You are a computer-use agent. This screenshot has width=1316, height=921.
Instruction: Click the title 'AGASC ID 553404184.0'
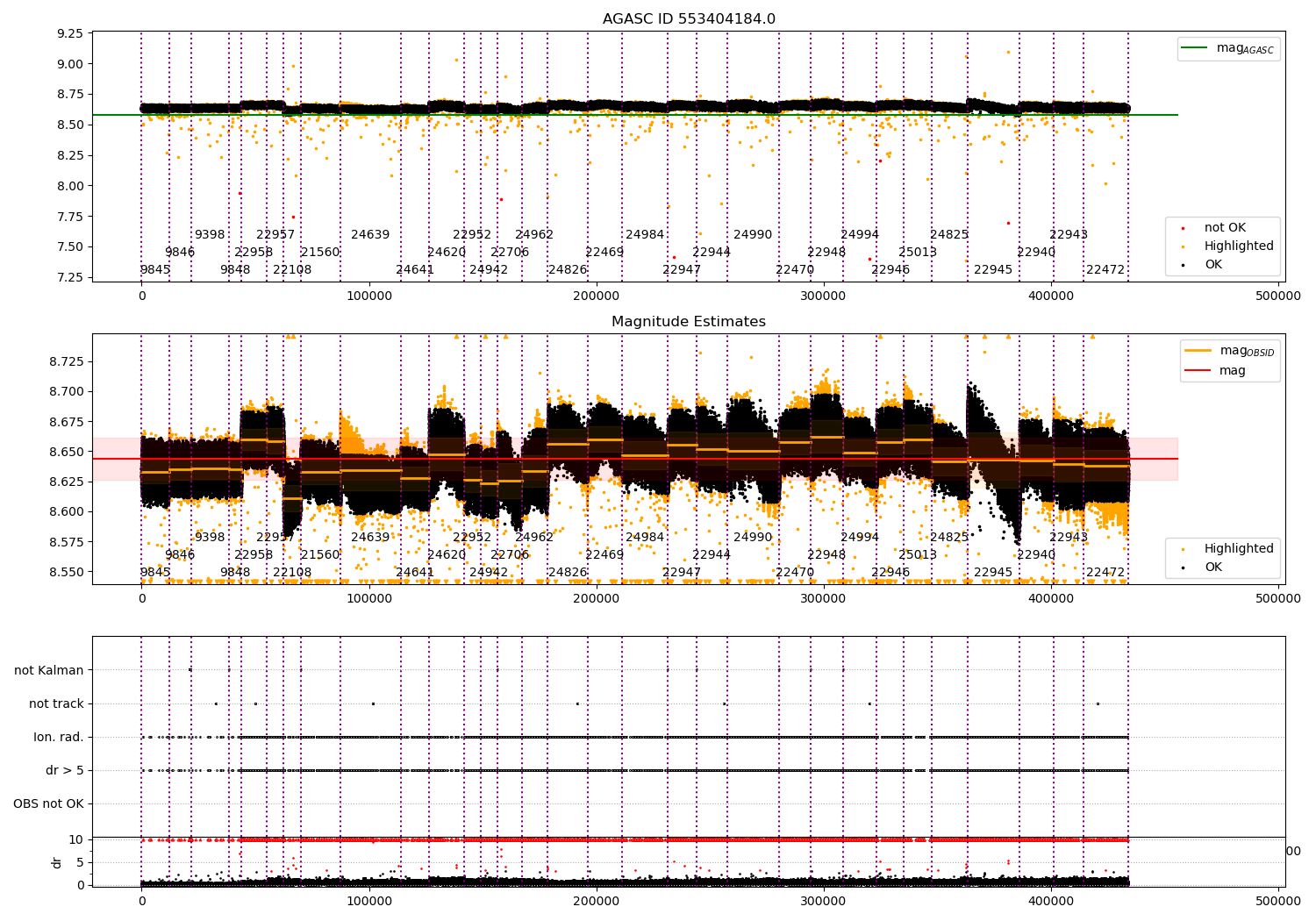(689, 19)
